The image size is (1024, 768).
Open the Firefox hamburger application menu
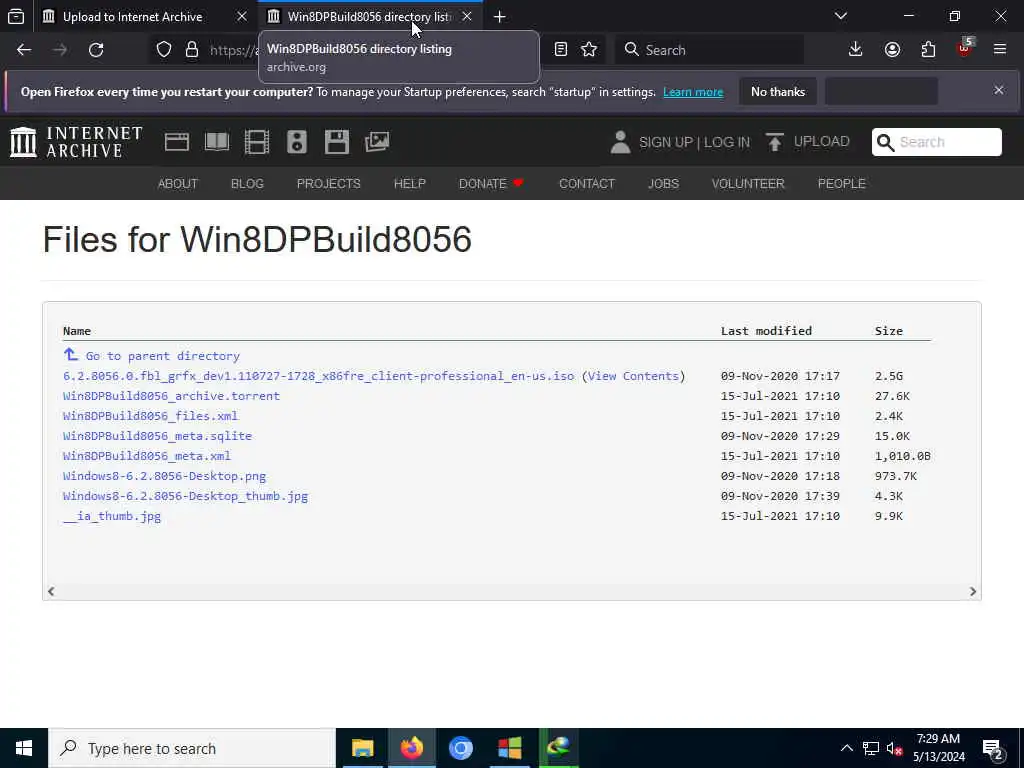[x=1000, y=50]
